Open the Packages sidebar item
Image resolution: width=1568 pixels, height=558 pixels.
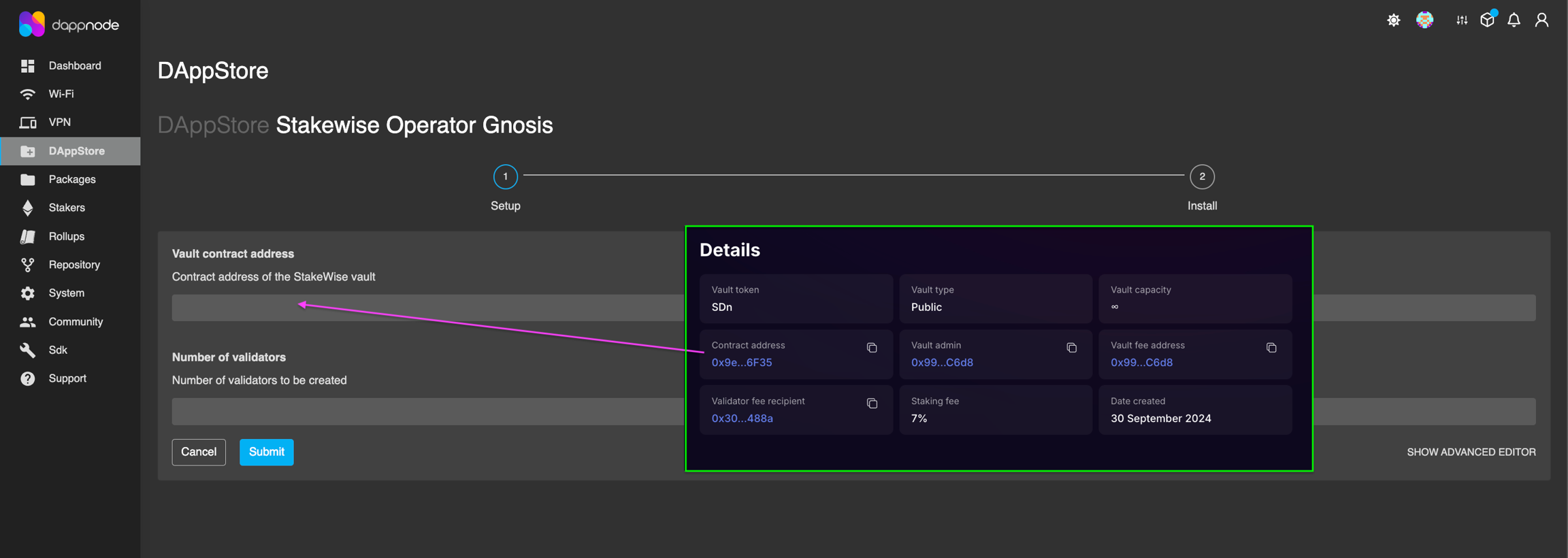click(x=71, y=180)
